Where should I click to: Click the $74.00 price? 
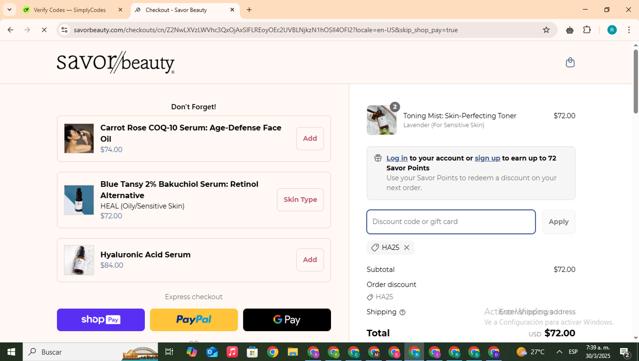[x=111, y=150]
